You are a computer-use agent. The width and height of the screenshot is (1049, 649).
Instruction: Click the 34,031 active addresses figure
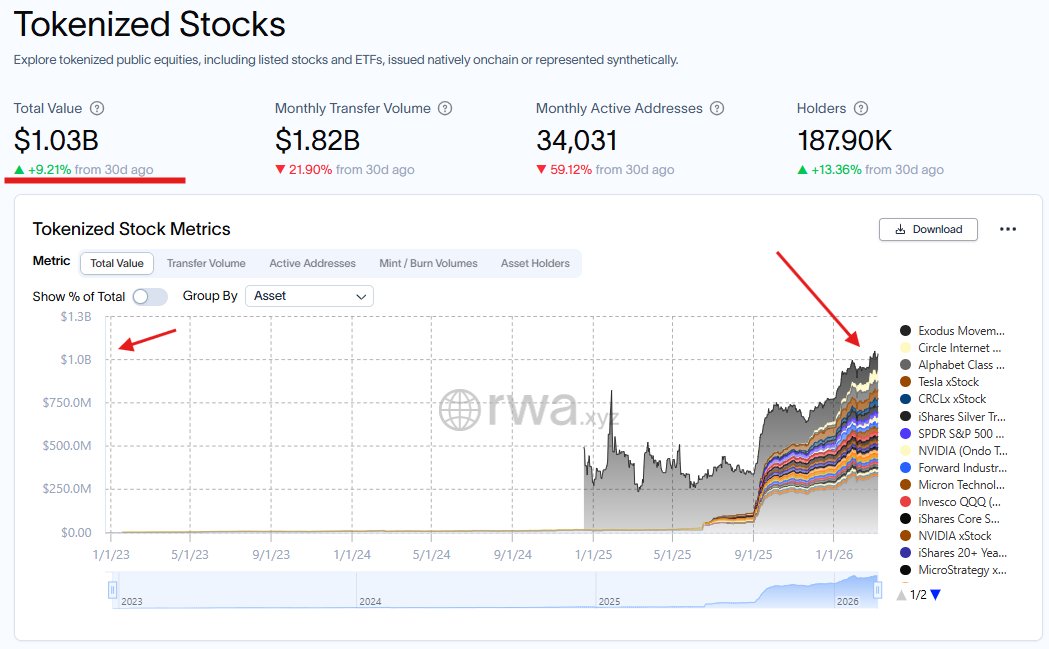[x=577, y=141]
